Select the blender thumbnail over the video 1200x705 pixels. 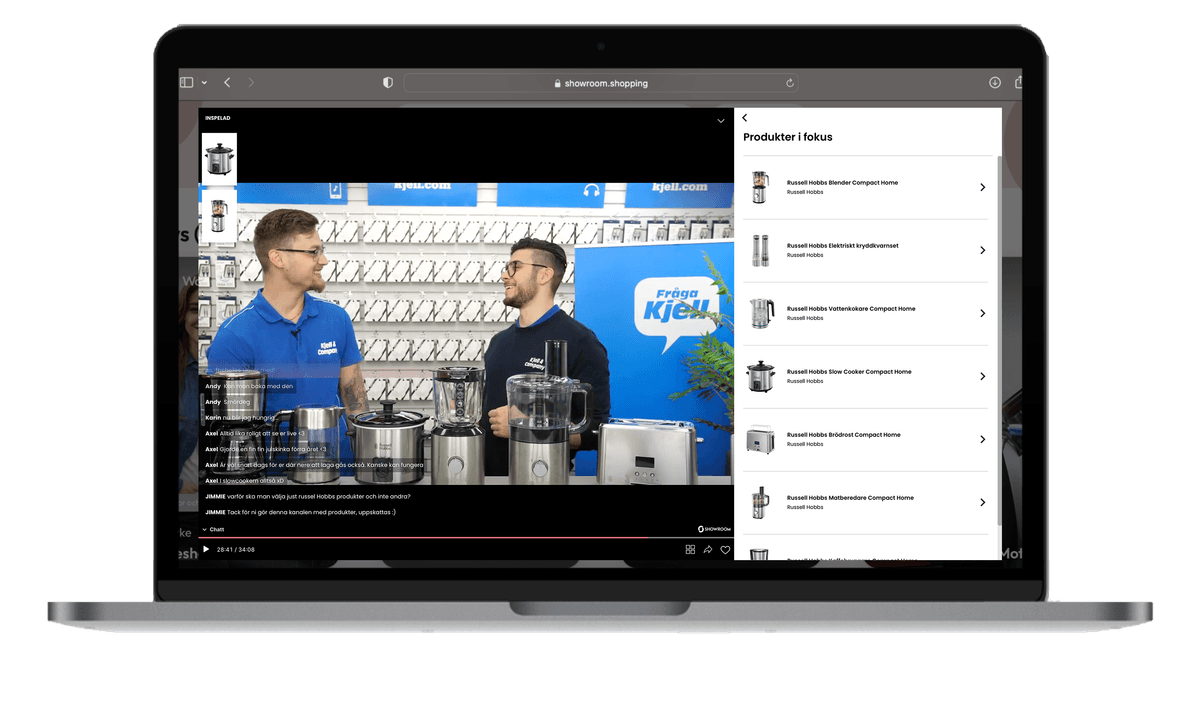(x=219, y=215)
